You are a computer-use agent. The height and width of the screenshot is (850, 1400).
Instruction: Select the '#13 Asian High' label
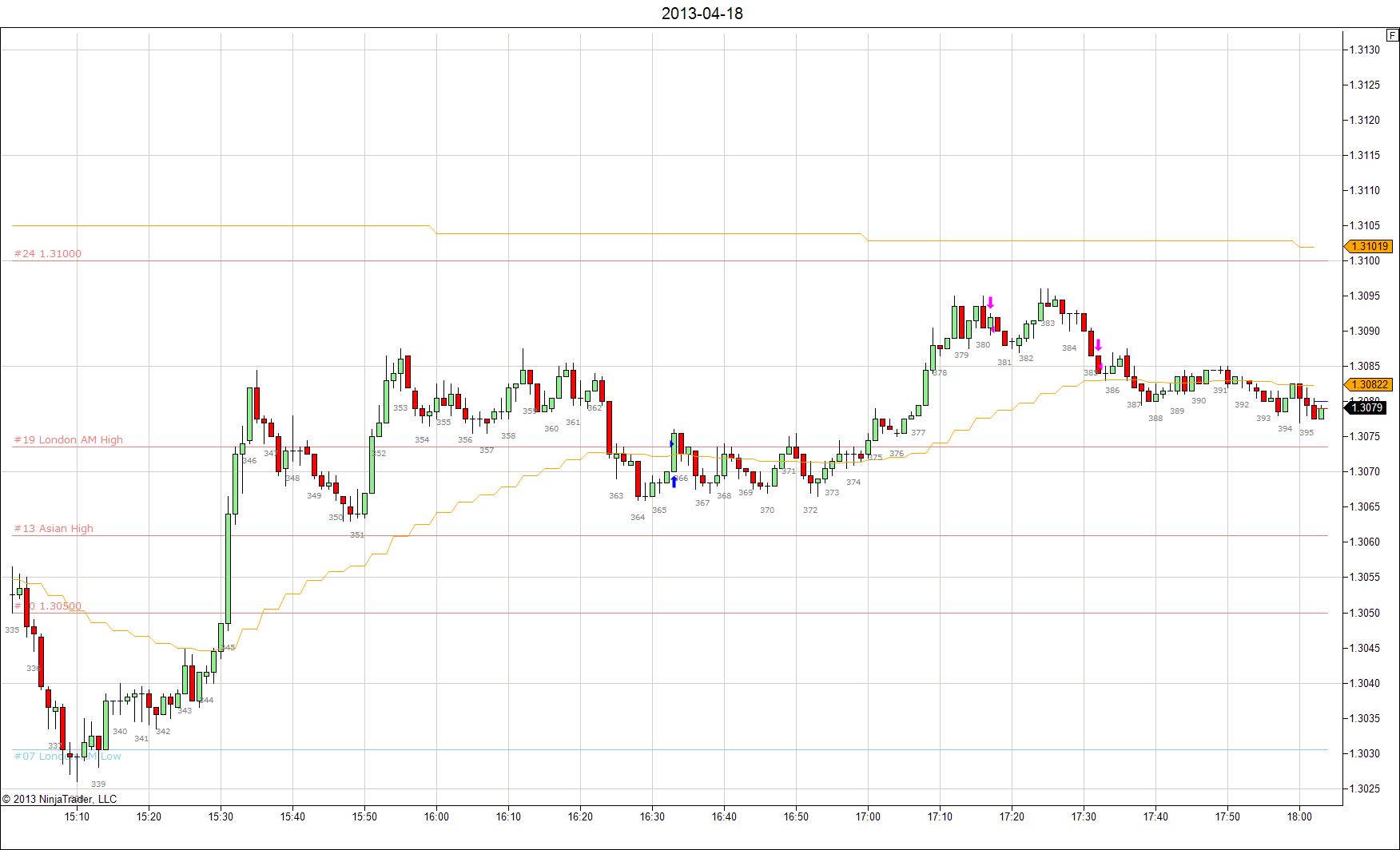[x=54, y=529]
